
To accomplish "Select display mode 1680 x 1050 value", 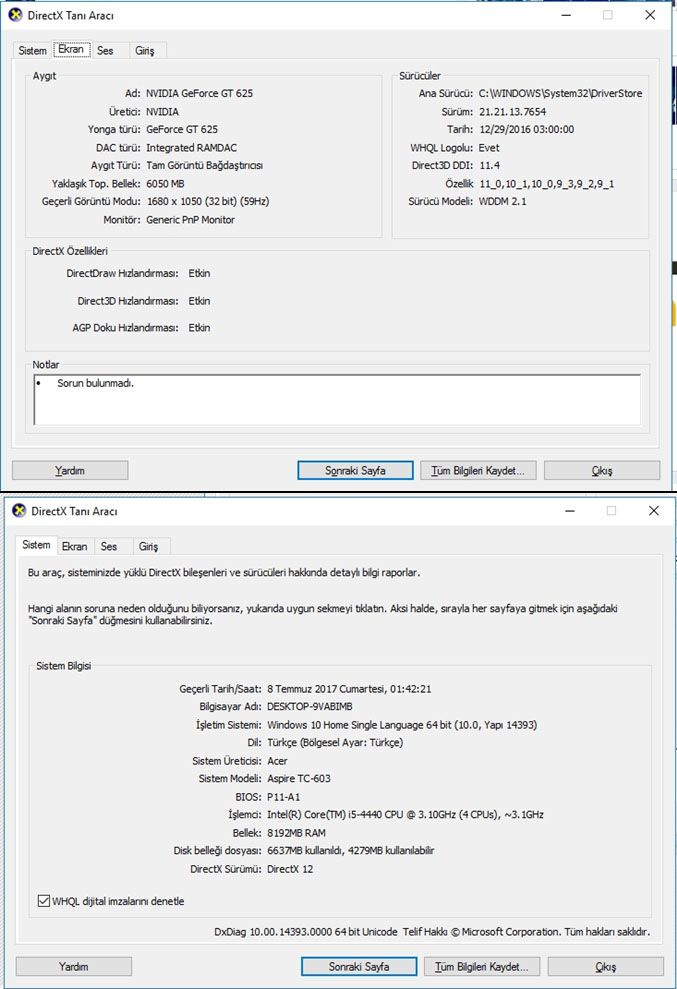I will click(208, 201).
